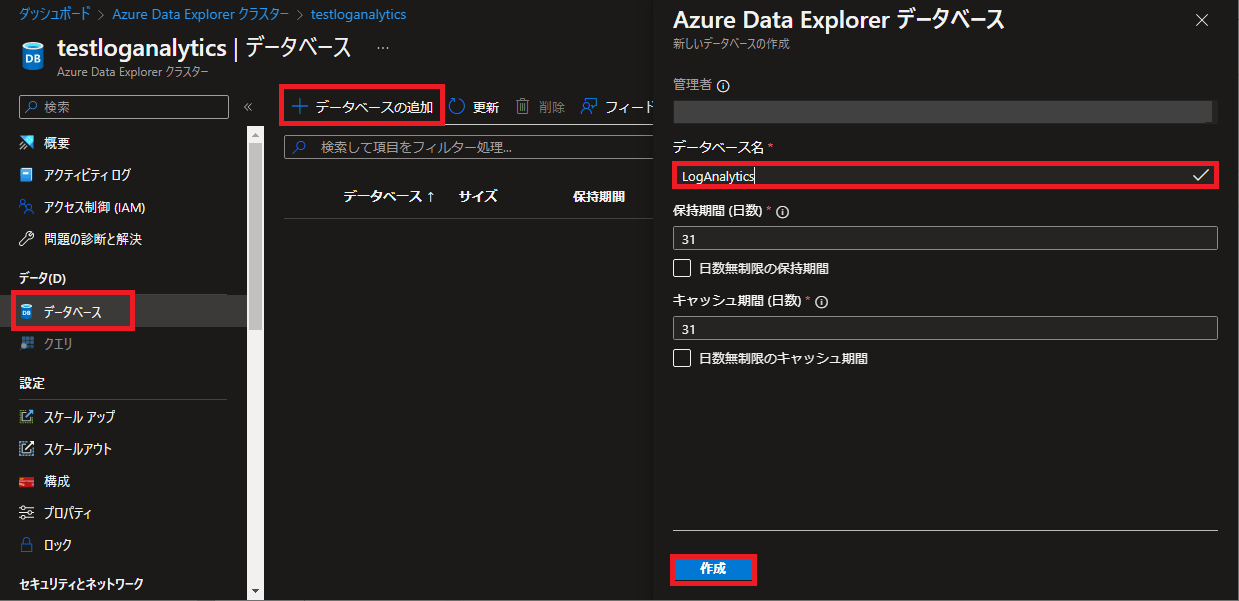
Task: Click the 削除 trash icon
Action: [522, 107]
